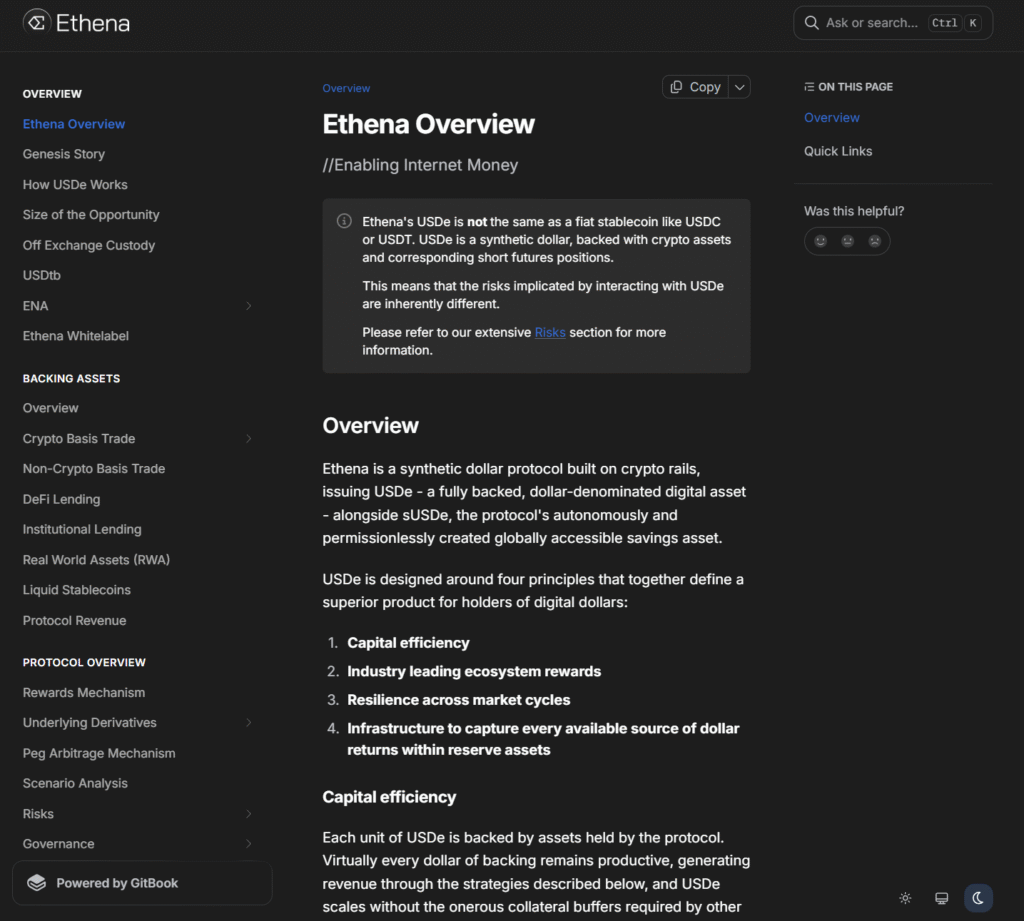
Task: Click the Copy button
Action: coord(696,87)
